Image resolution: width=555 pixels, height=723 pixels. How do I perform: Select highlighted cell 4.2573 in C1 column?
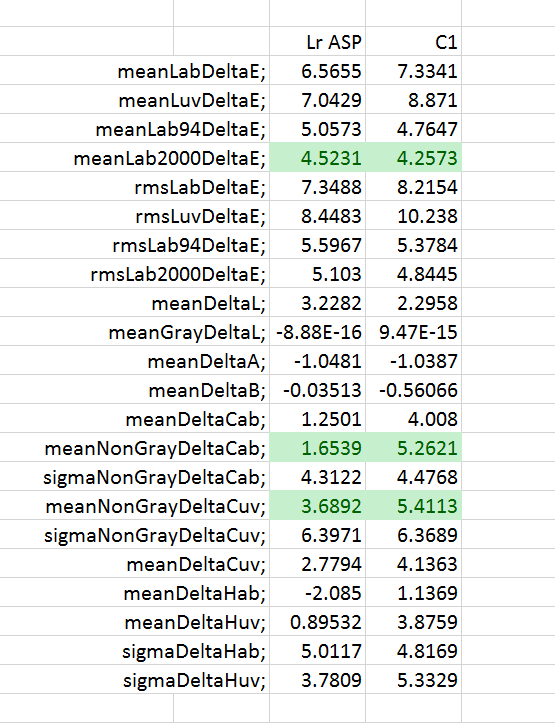413,158
